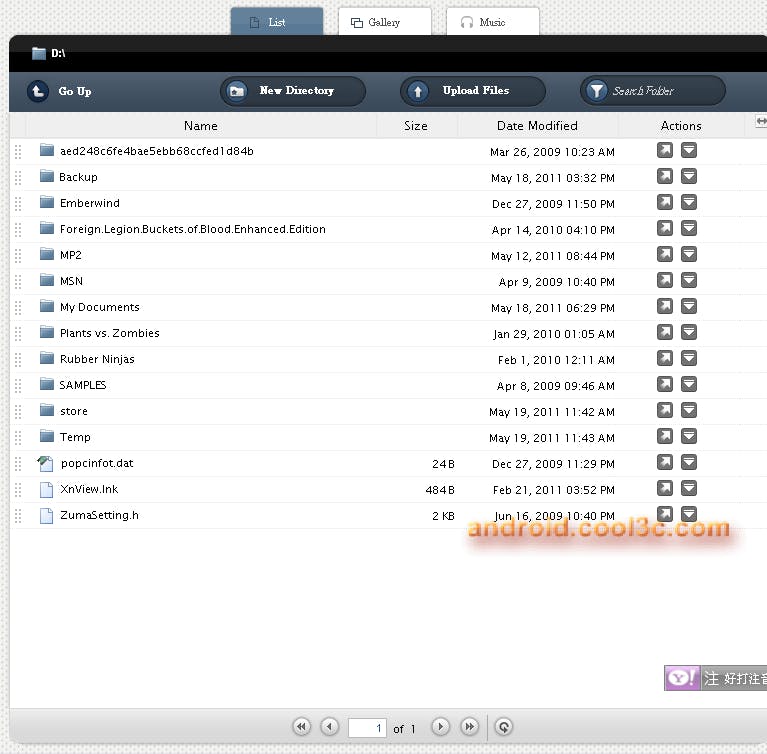
Task: Click the Search Folder input field
Action: (x=660, y=91)
